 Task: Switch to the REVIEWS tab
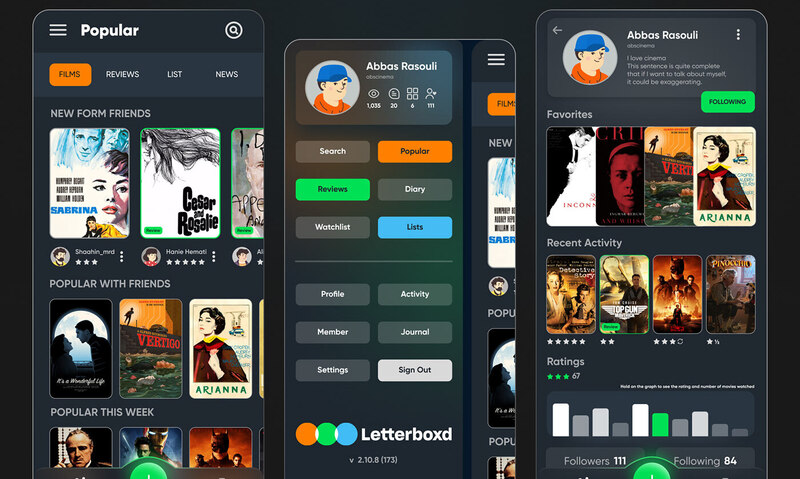pos(122,74)
